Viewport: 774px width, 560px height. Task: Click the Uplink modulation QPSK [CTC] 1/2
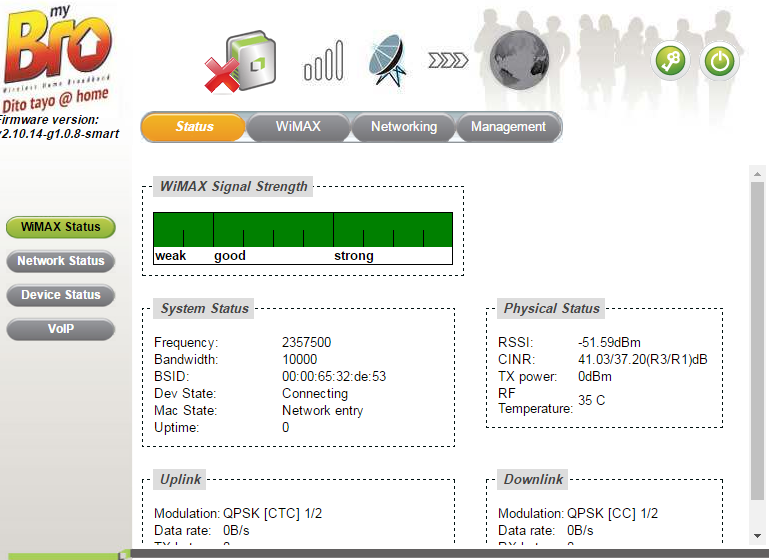click(272, 514)
